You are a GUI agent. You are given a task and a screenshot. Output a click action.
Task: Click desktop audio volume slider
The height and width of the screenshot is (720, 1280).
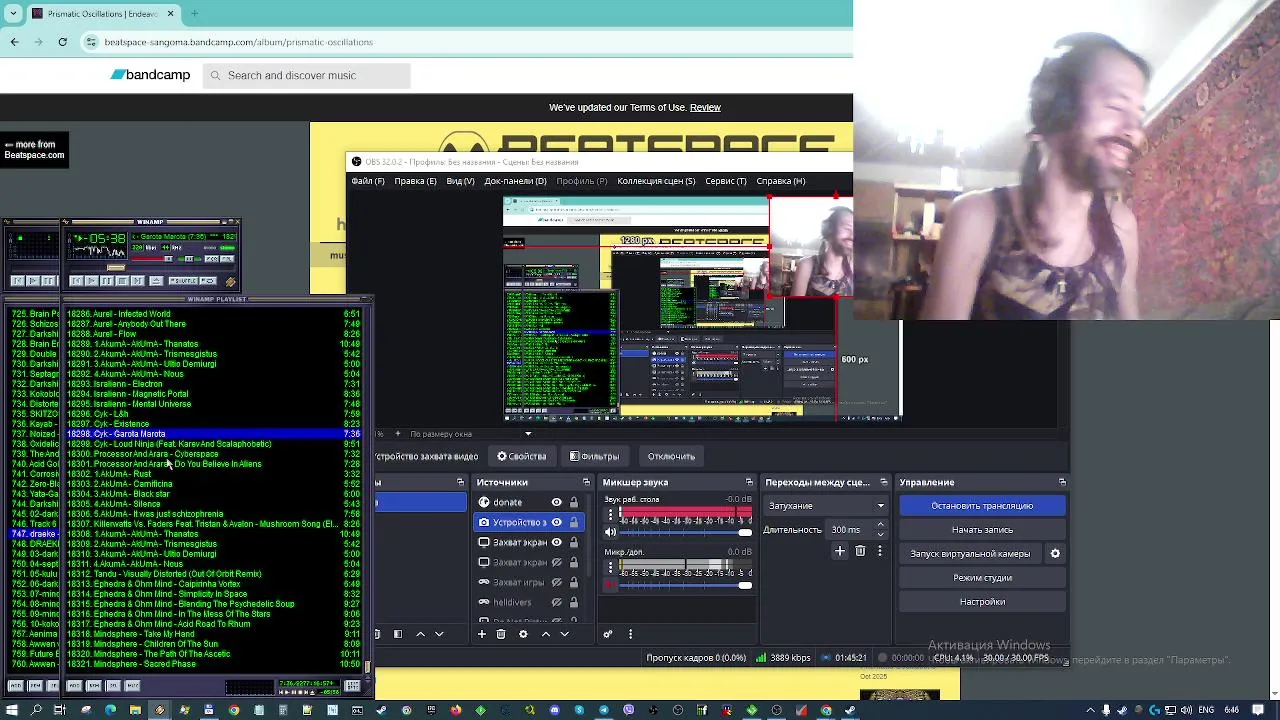tap(686, 532)
